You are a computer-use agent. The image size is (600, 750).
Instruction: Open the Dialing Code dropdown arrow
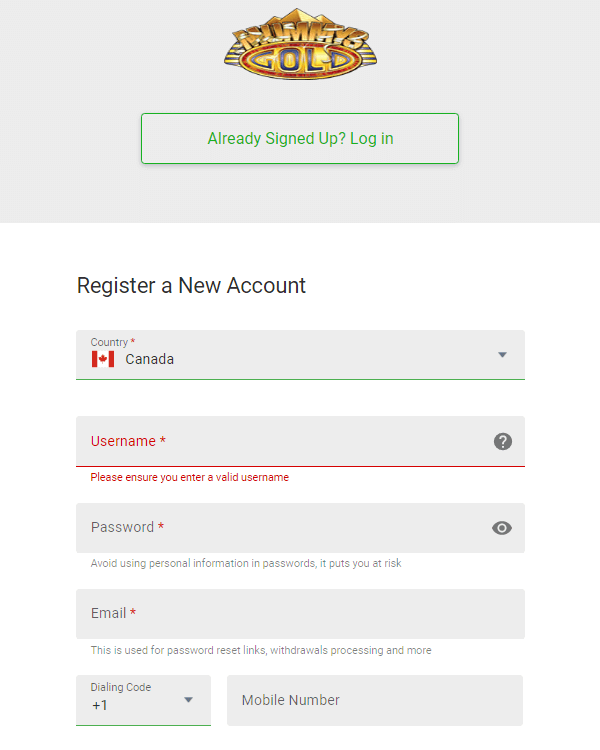[x=189, y=700]
